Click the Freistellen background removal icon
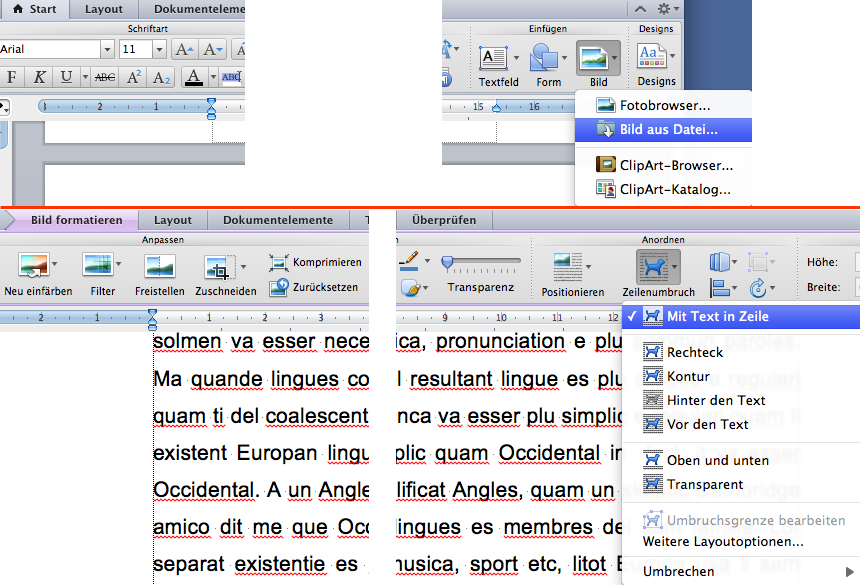This screenshot has width=860, height=585. (160, 267)
